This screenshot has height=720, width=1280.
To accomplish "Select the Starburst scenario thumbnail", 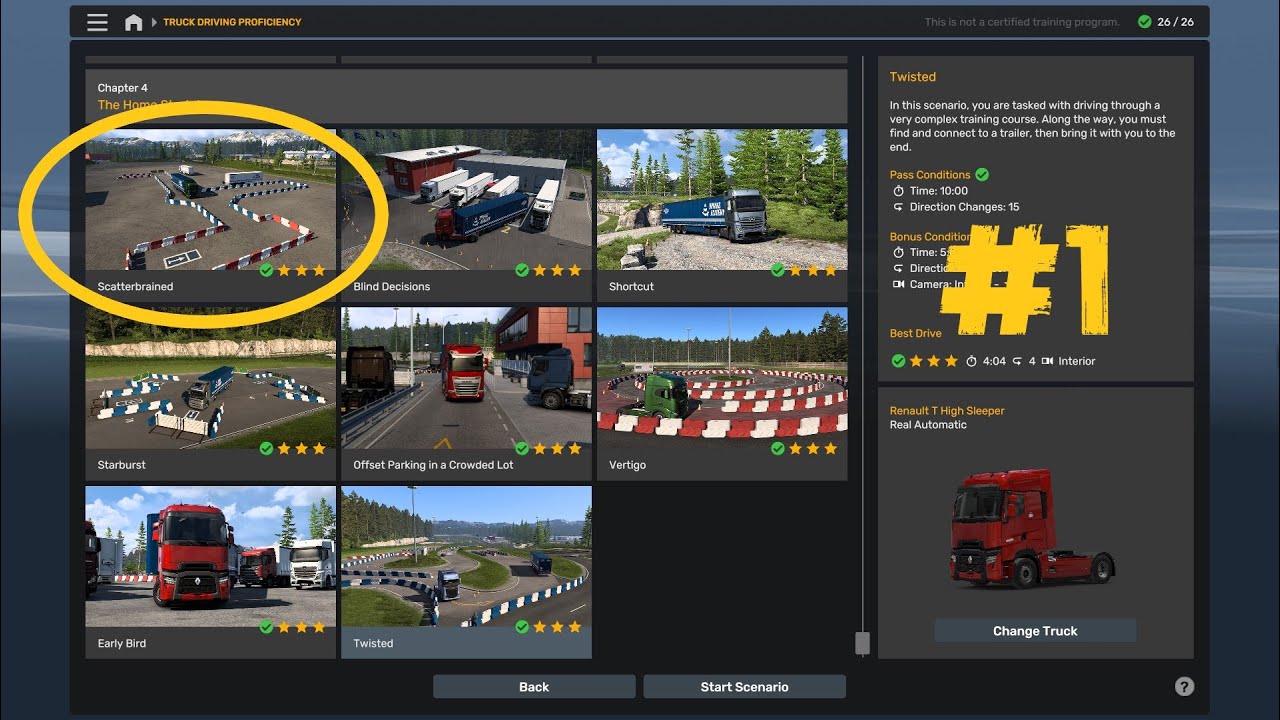I will click(x=210, y=378).
